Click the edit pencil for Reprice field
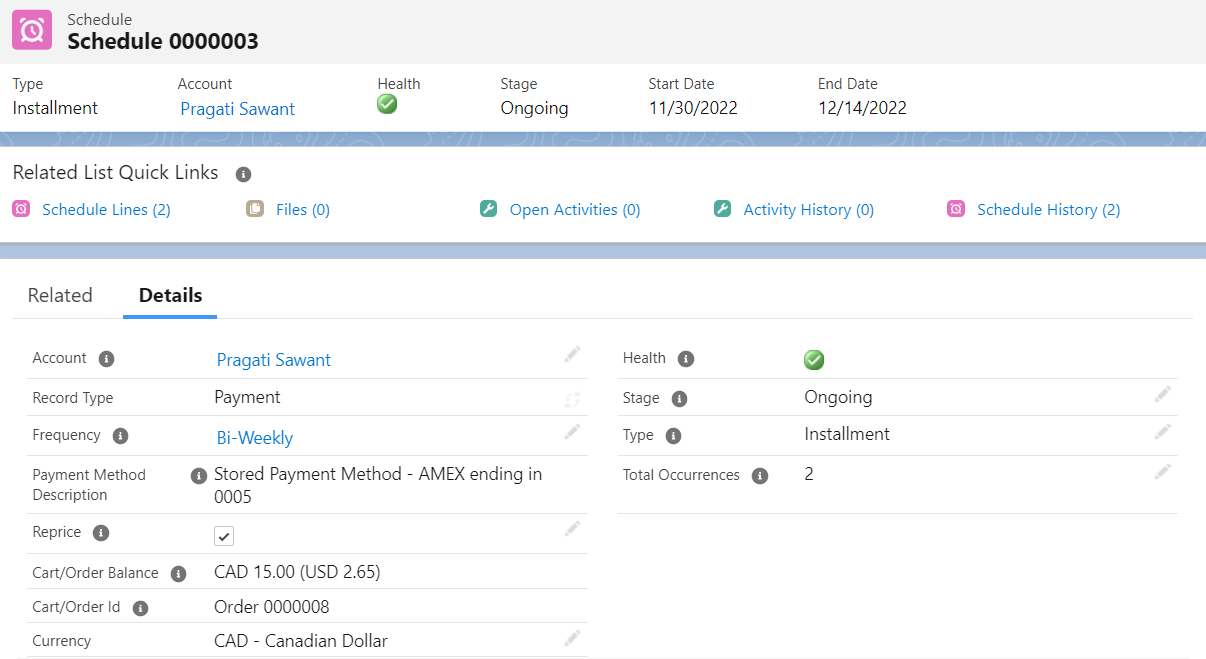This screenshot has height=659, width=1206. click(x=572, y=528)
